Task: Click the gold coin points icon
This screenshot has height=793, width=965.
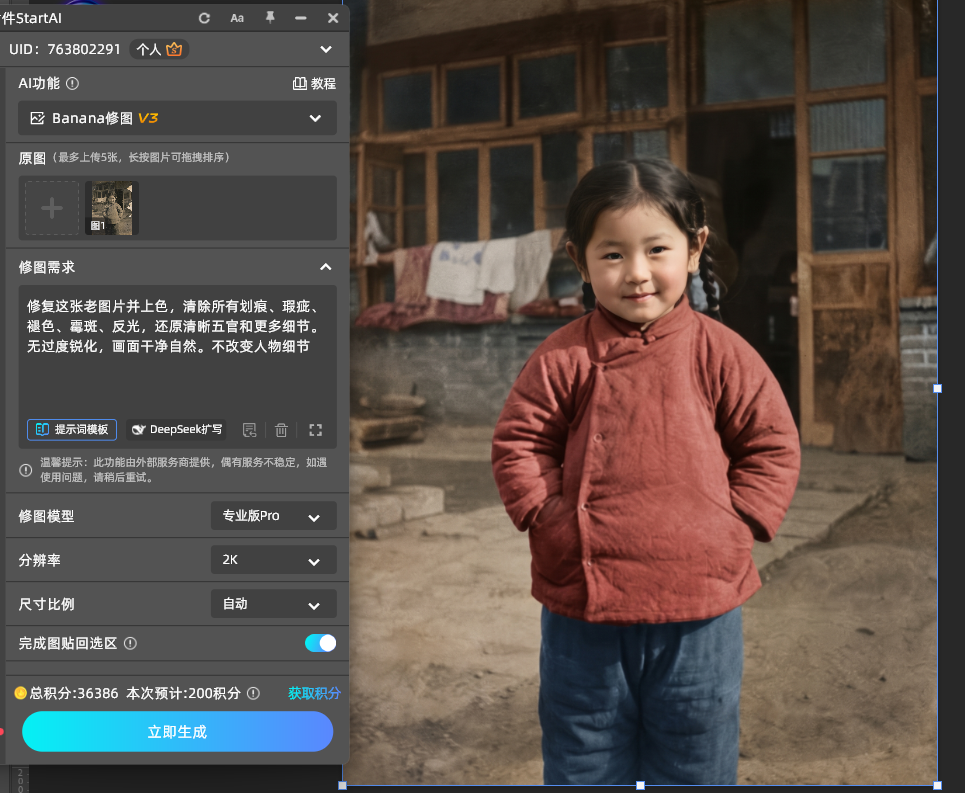Action: pos(20,693)
